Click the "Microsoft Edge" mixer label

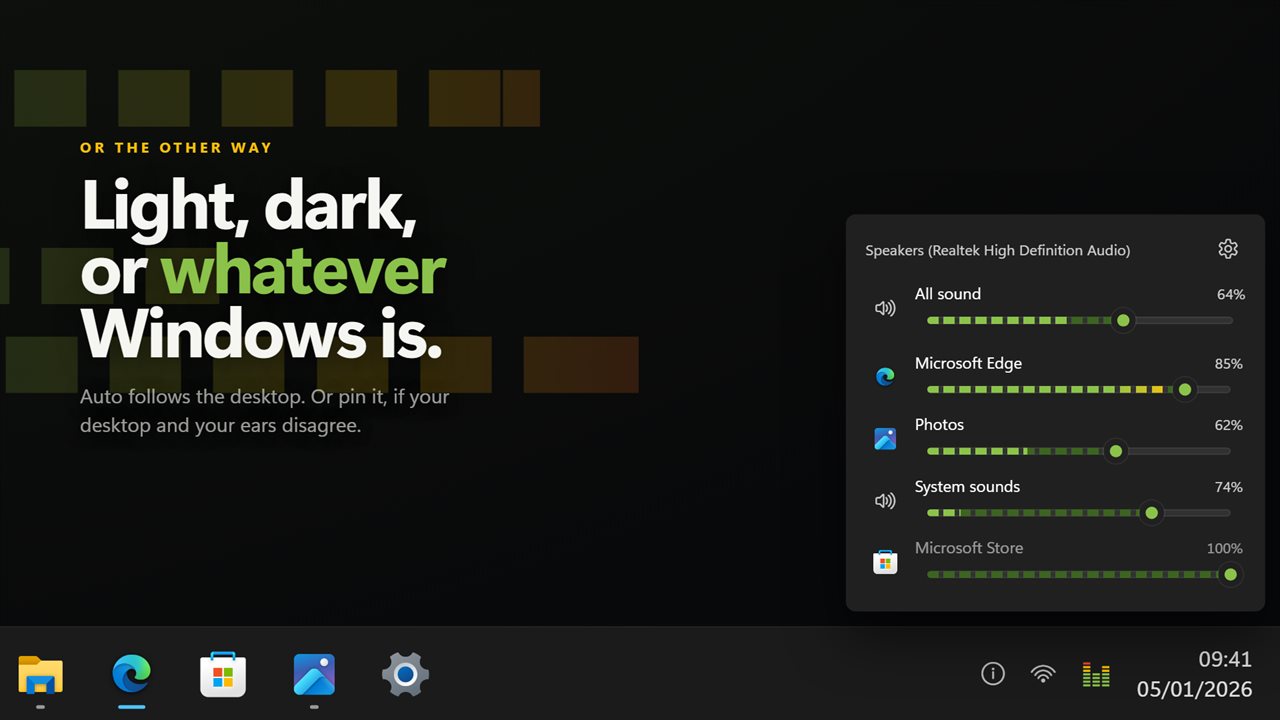968,363
